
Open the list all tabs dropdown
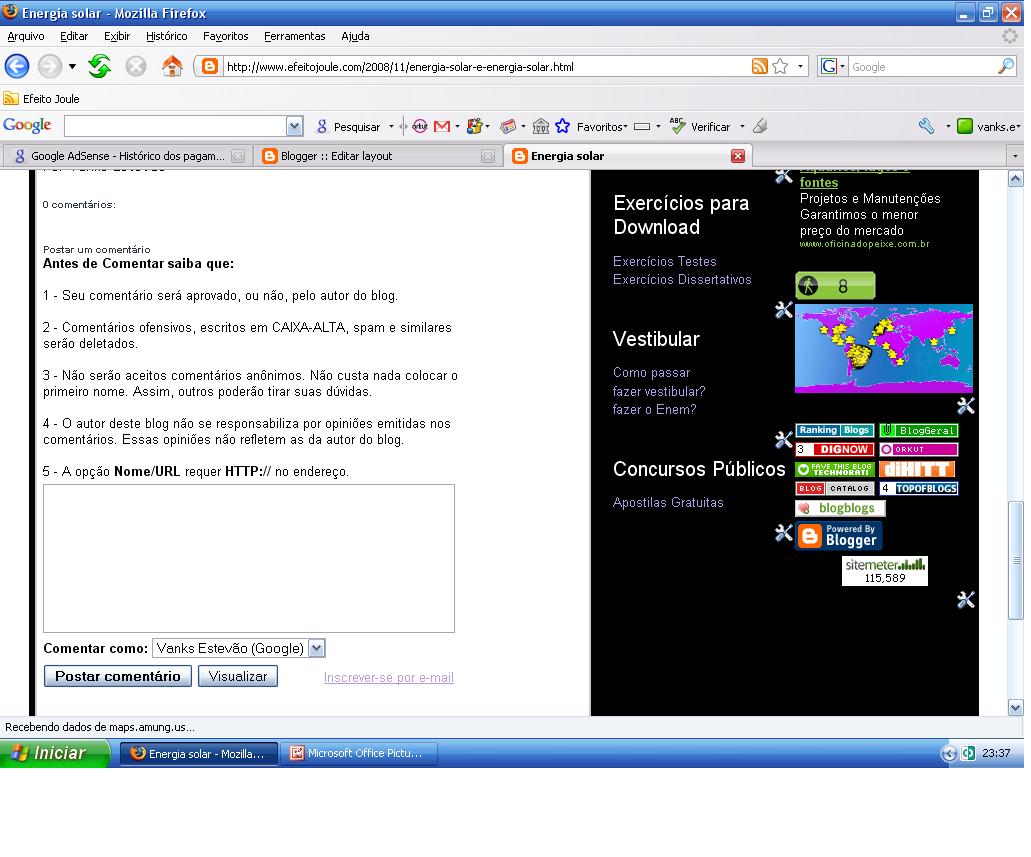pos(1015,156)
